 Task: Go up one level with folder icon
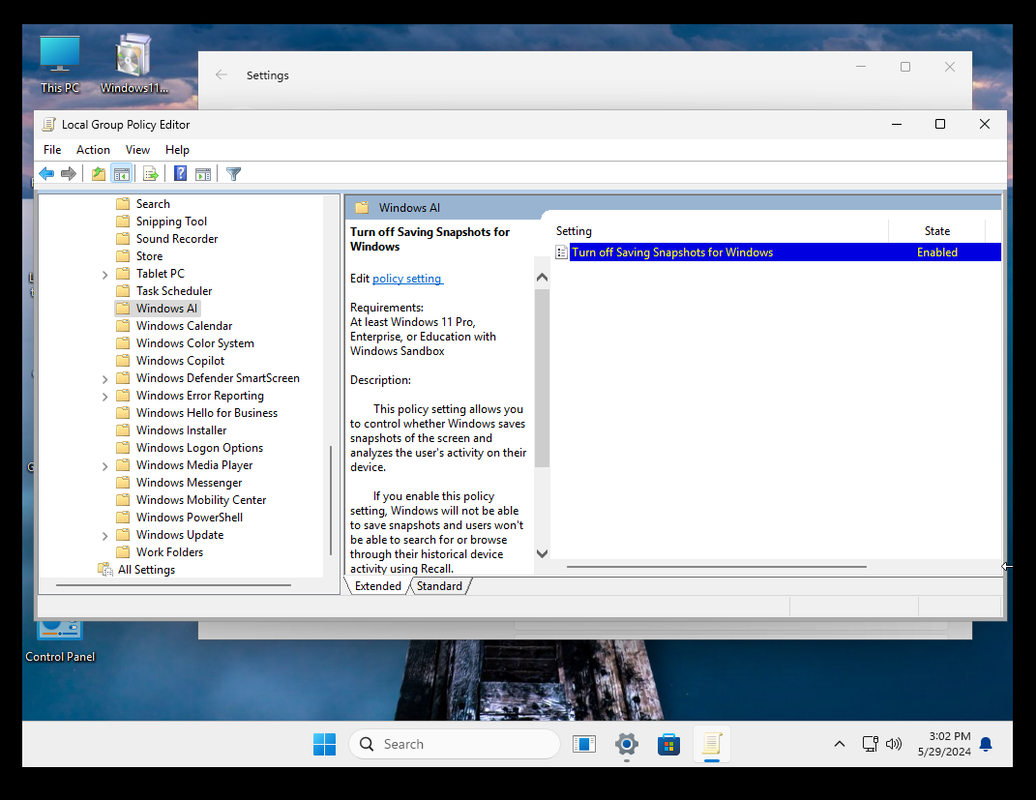point(98,174)
